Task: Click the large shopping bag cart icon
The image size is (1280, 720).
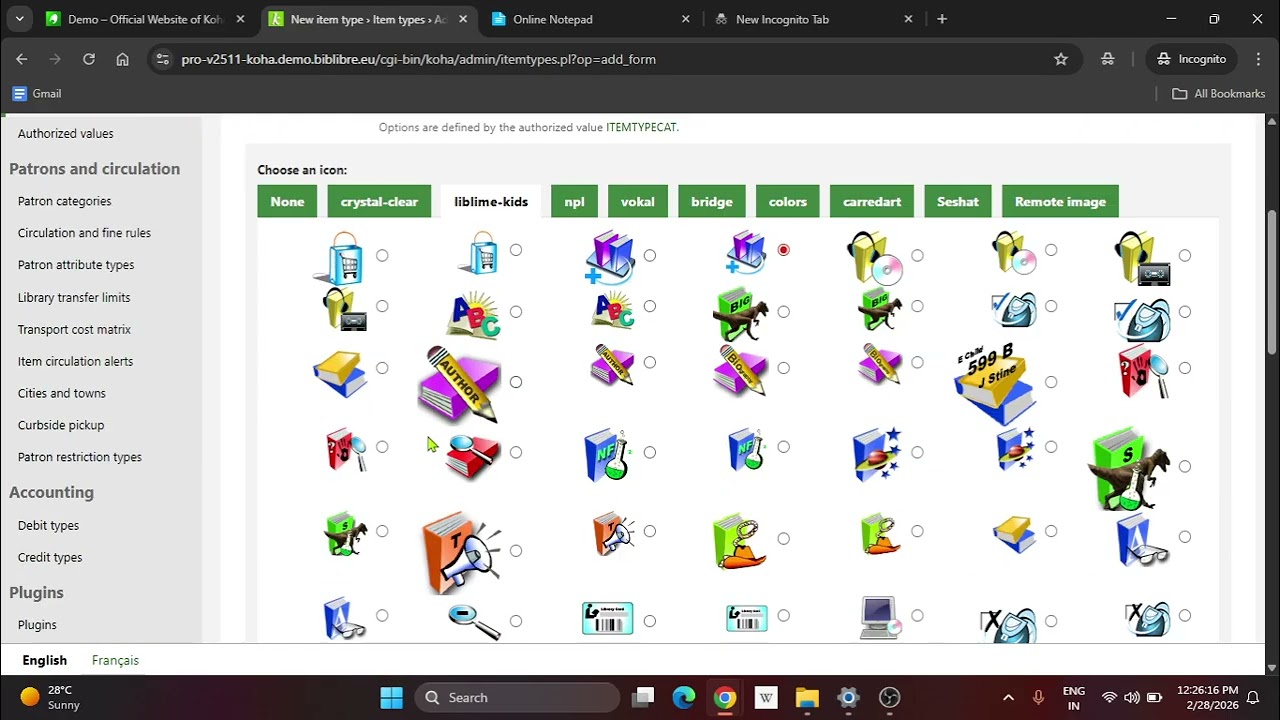Action: 339,258
